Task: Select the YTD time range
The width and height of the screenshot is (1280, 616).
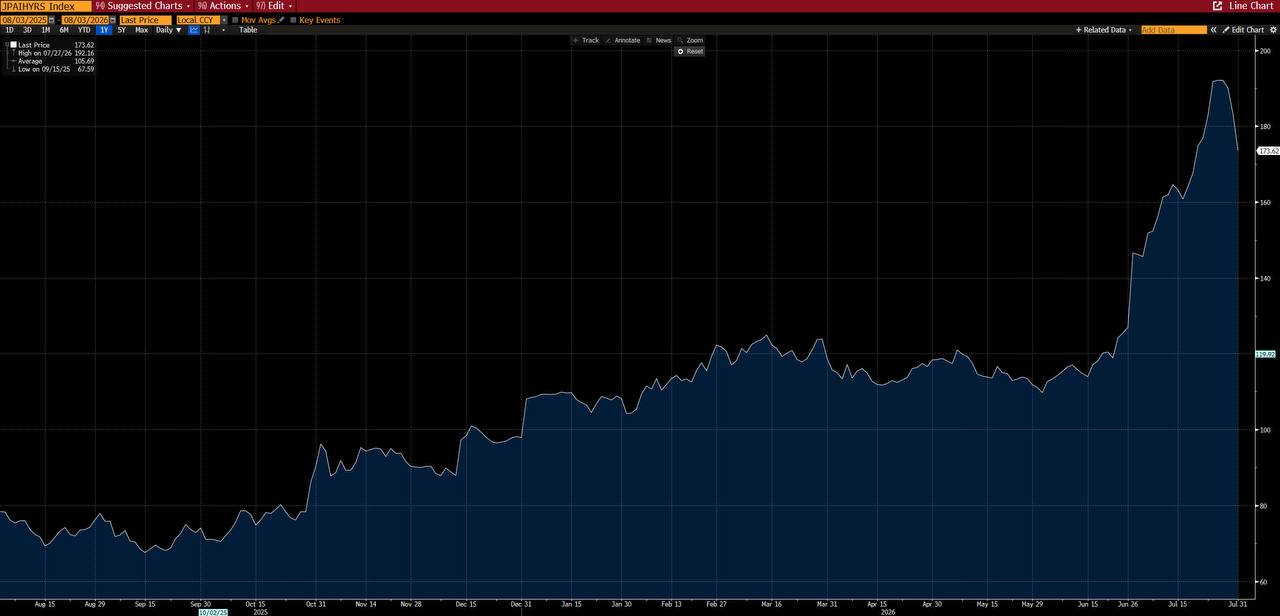Action: pos(84,30)
